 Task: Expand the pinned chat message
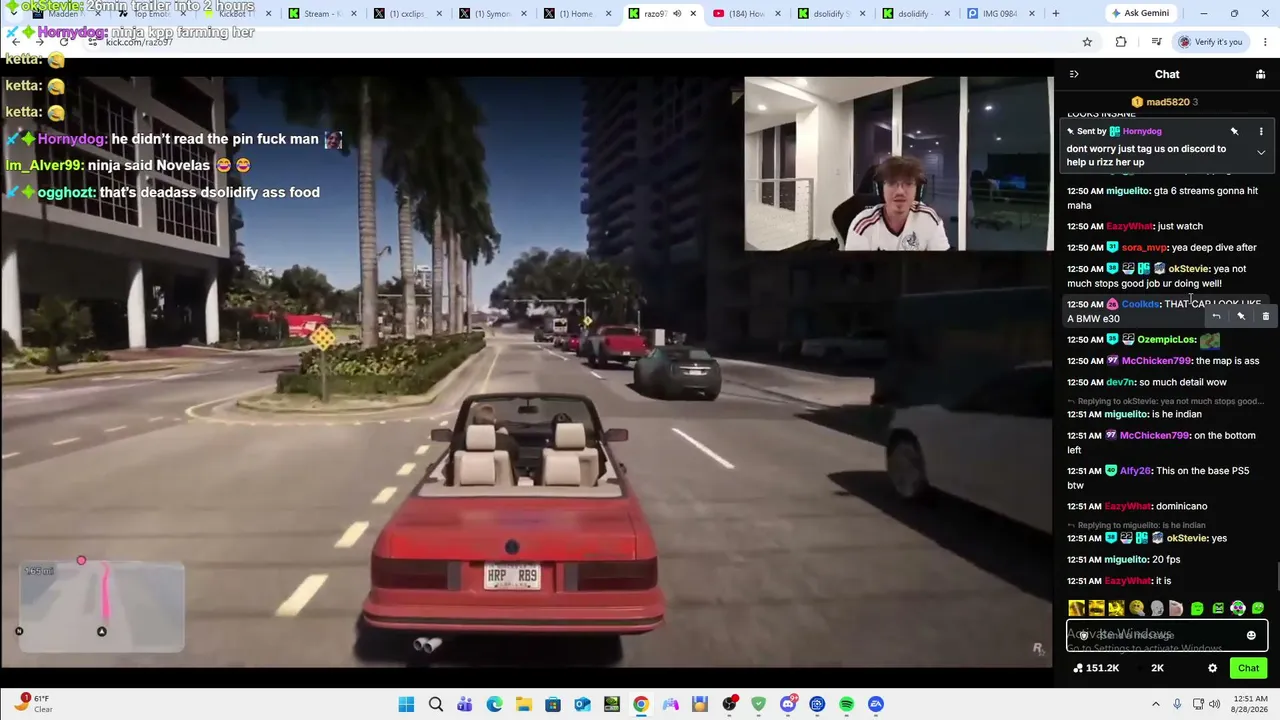pos(1261,152)
